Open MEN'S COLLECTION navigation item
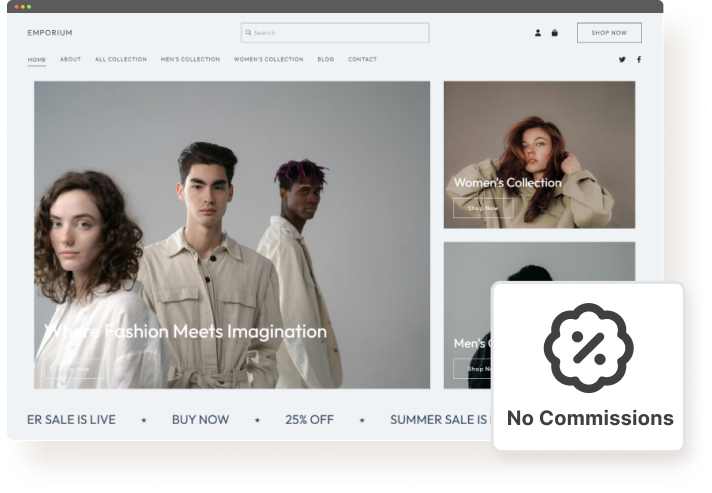Viewport: 712px width, 493px height. [x=190, y=60]
